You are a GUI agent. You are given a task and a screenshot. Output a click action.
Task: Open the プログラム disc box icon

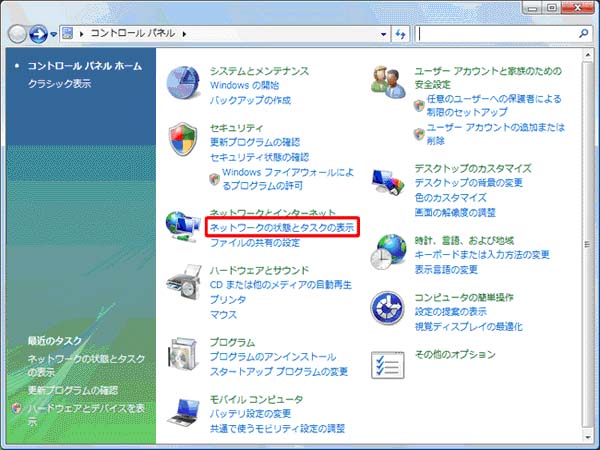tap(184, 352)
